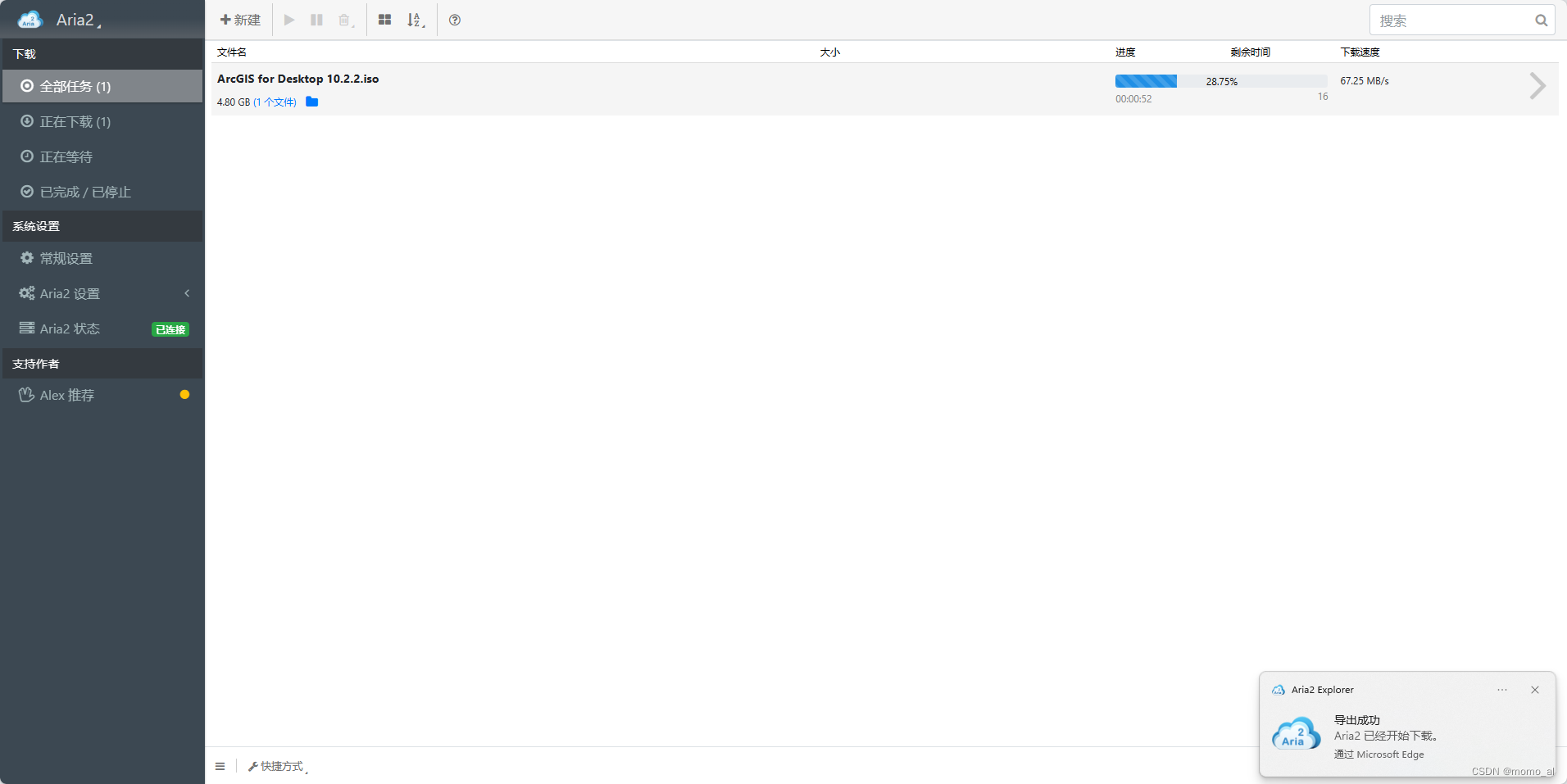Open the Aria2 title dropdown
Image resolution: width=1567 pixels, height=784 pixels.
click(79, 20)
